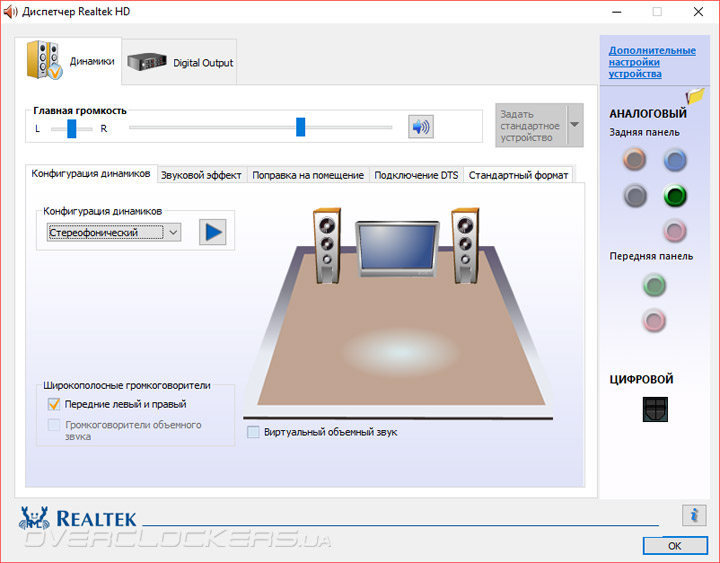
Task: Toggle the surround speakers checkbox
Action: coord(54,425)
